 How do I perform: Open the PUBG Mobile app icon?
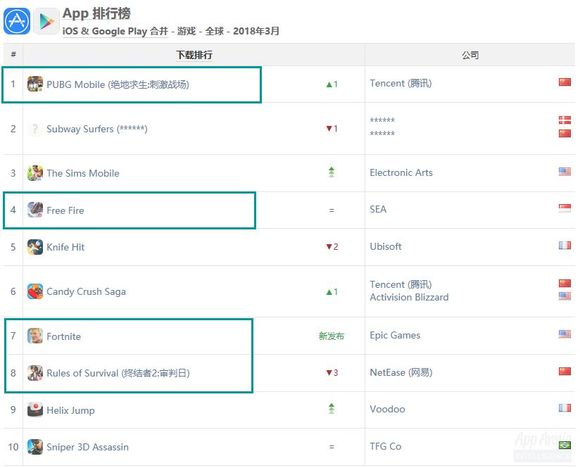coord(35,84)
